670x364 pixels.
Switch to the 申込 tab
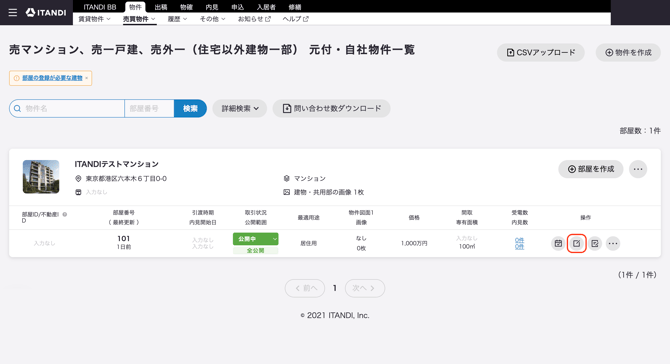coord(238,7)
